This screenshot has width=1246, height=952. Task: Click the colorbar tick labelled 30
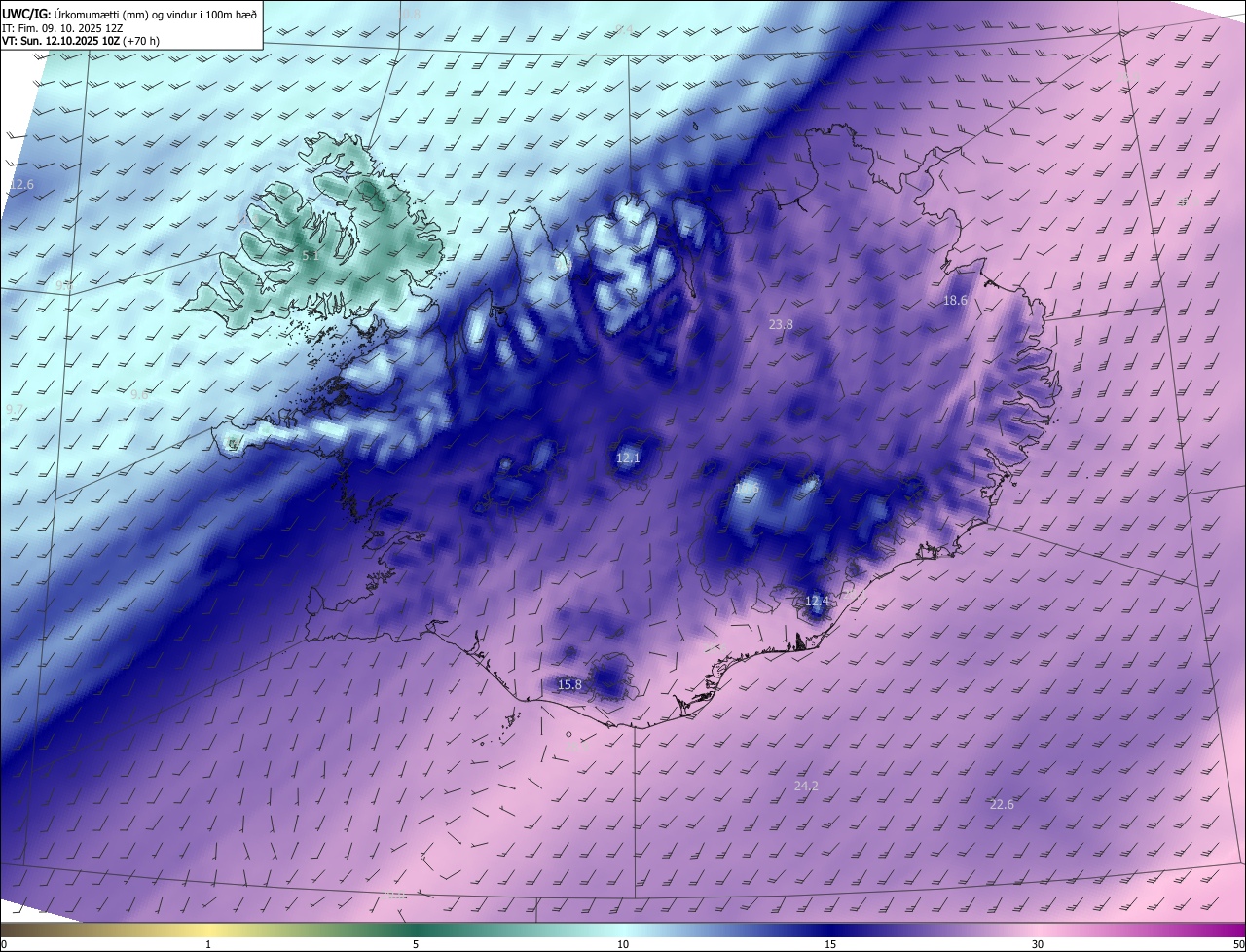[x=1038, y=944]
